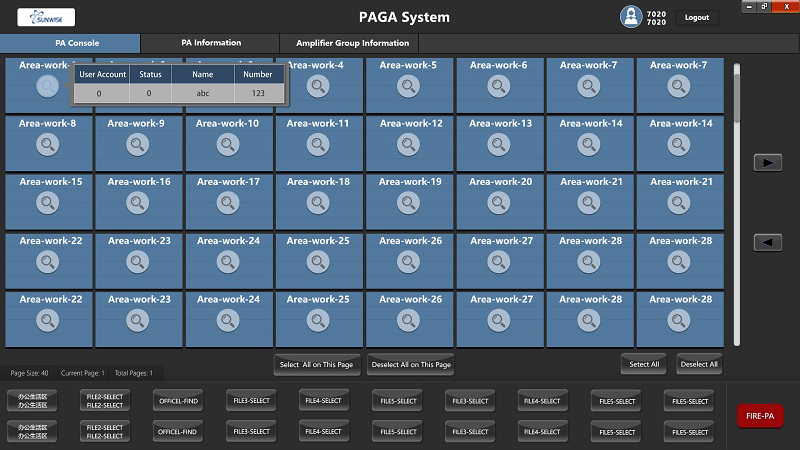Click the user avatar icon beside 7020
800x450 pixels.
pos(631,17)
